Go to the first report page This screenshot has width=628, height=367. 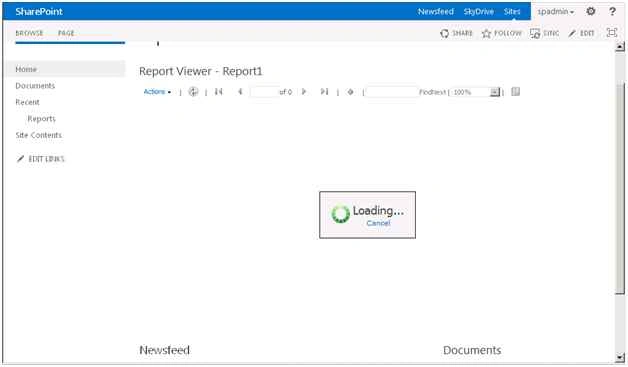[x=218, y=92]
